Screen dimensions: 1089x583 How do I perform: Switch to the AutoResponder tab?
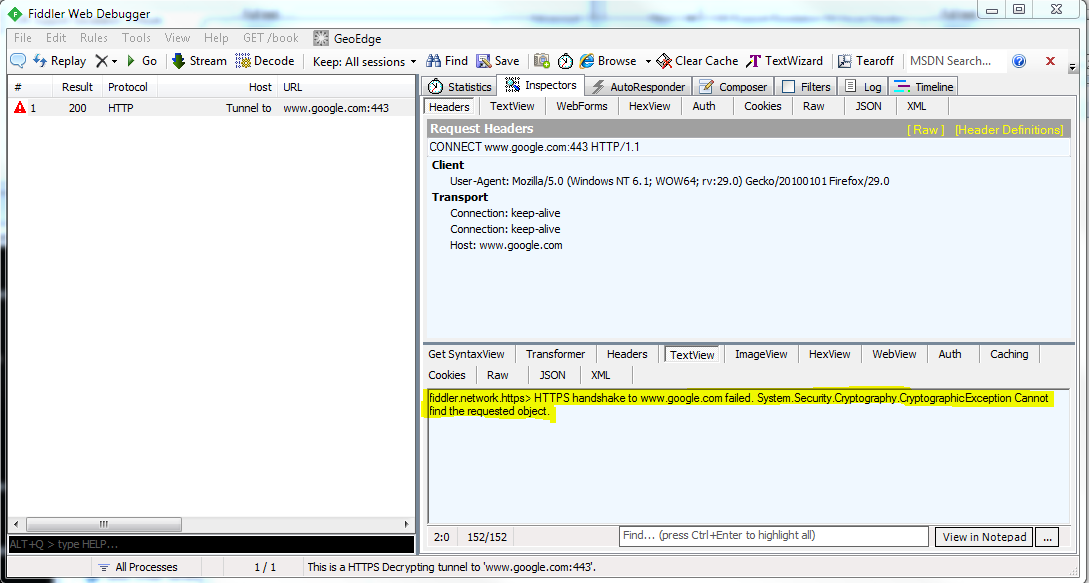point(638,87)
